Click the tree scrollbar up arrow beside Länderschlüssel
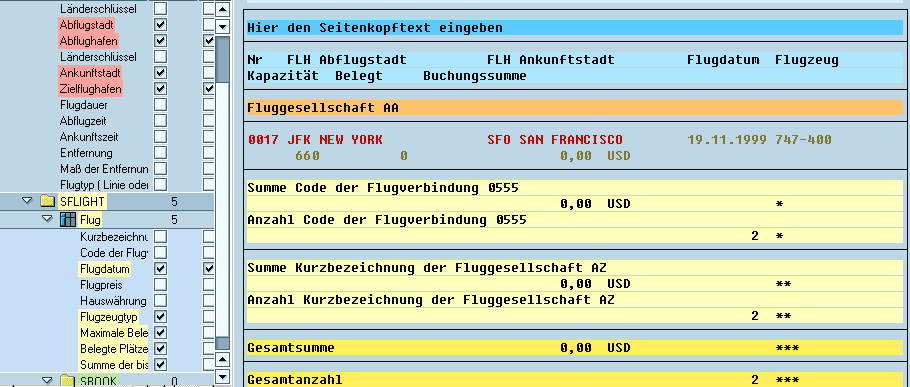The width and height of the screenshot is (910, 387). coord(223,10)
